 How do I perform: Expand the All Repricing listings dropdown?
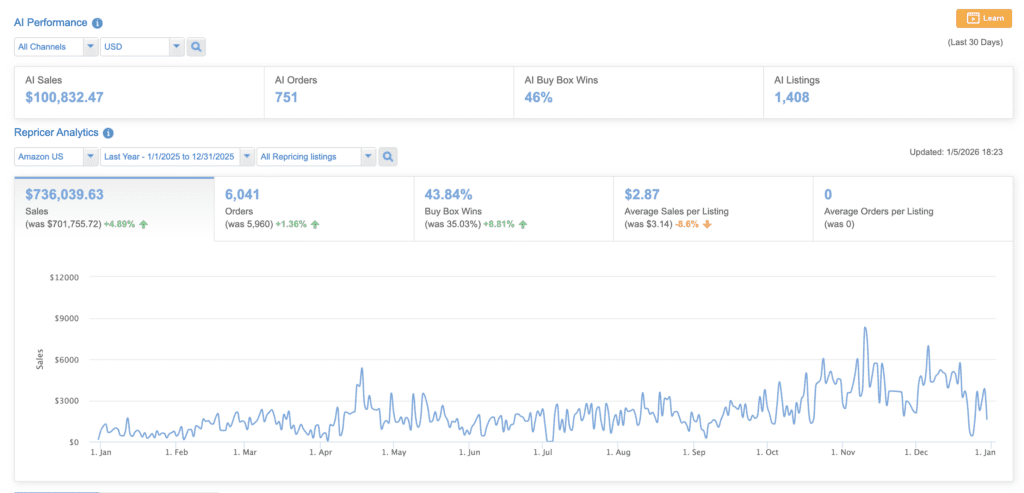click(x=315, y=156)
